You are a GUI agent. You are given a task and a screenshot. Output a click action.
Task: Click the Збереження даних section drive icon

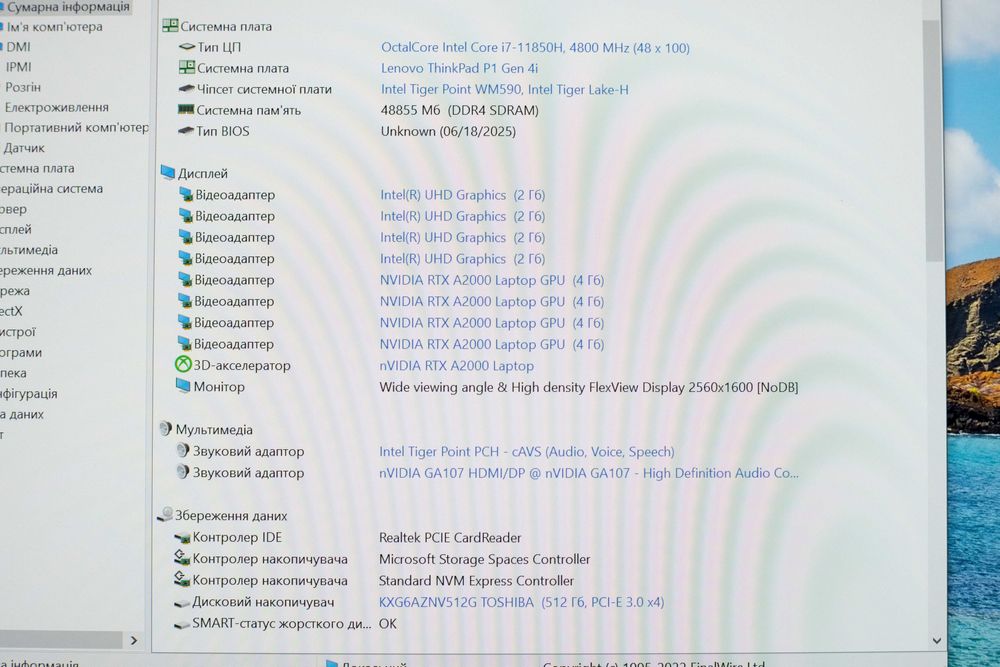[165, 514]
